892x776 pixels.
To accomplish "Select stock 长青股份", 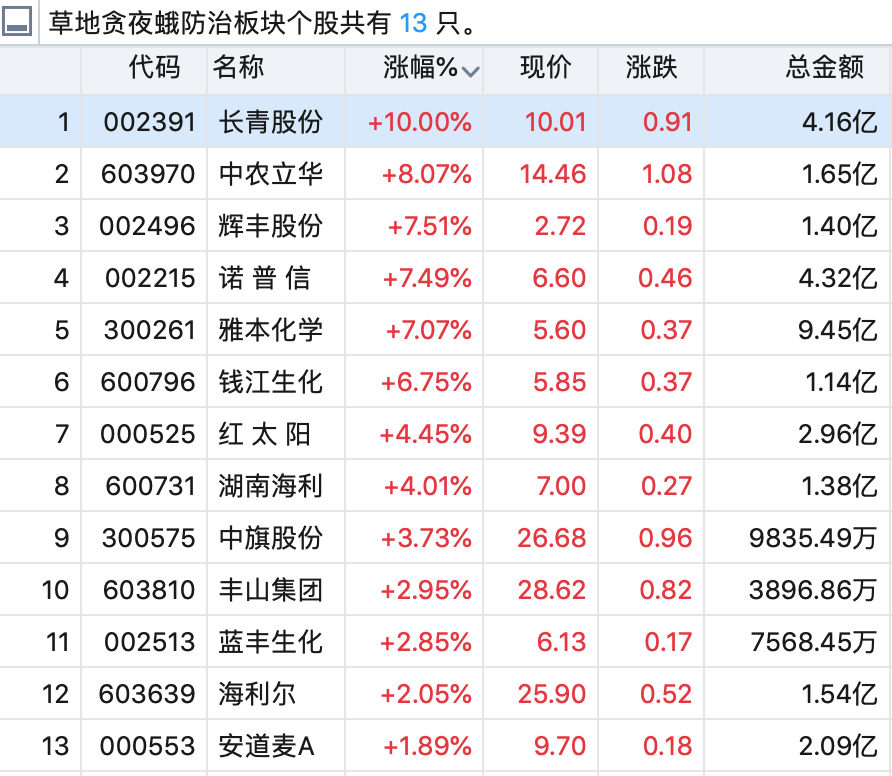I will [271, 122].
